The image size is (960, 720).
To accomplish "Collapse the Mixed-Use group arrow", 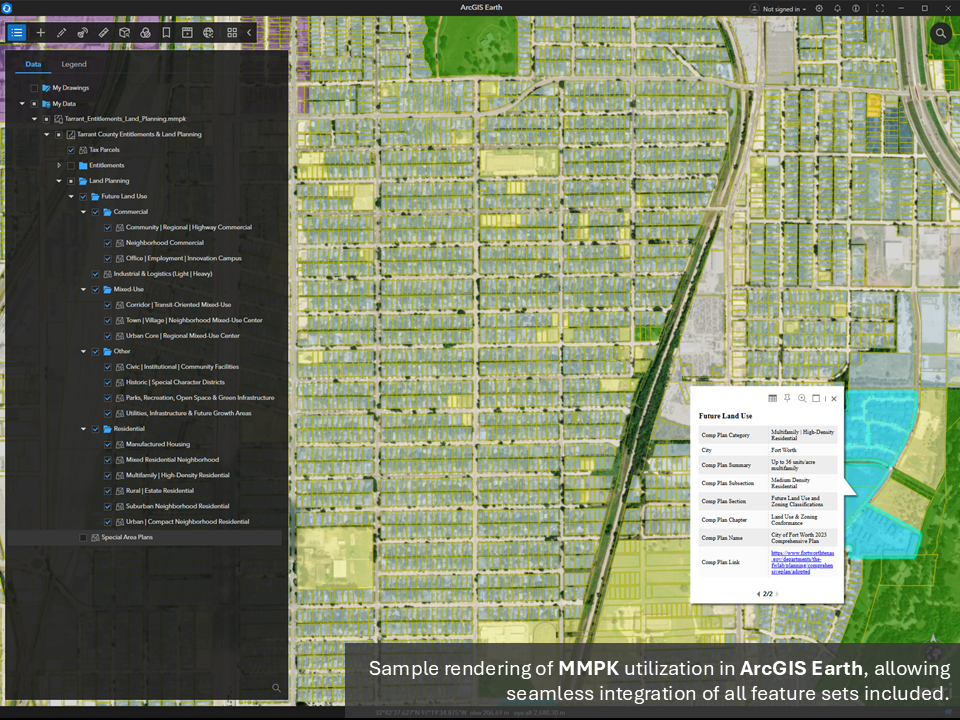I will (83, 290).
